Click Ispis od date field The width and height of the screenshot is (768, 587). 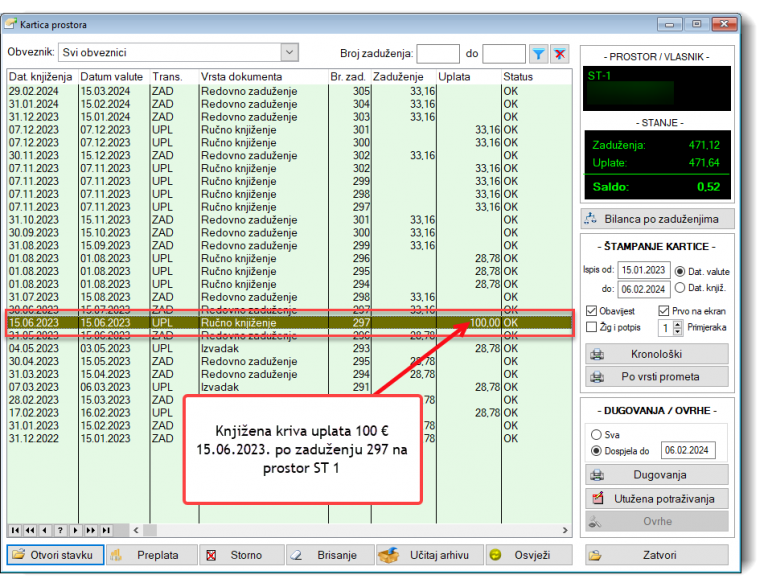(x=644, y=270)
